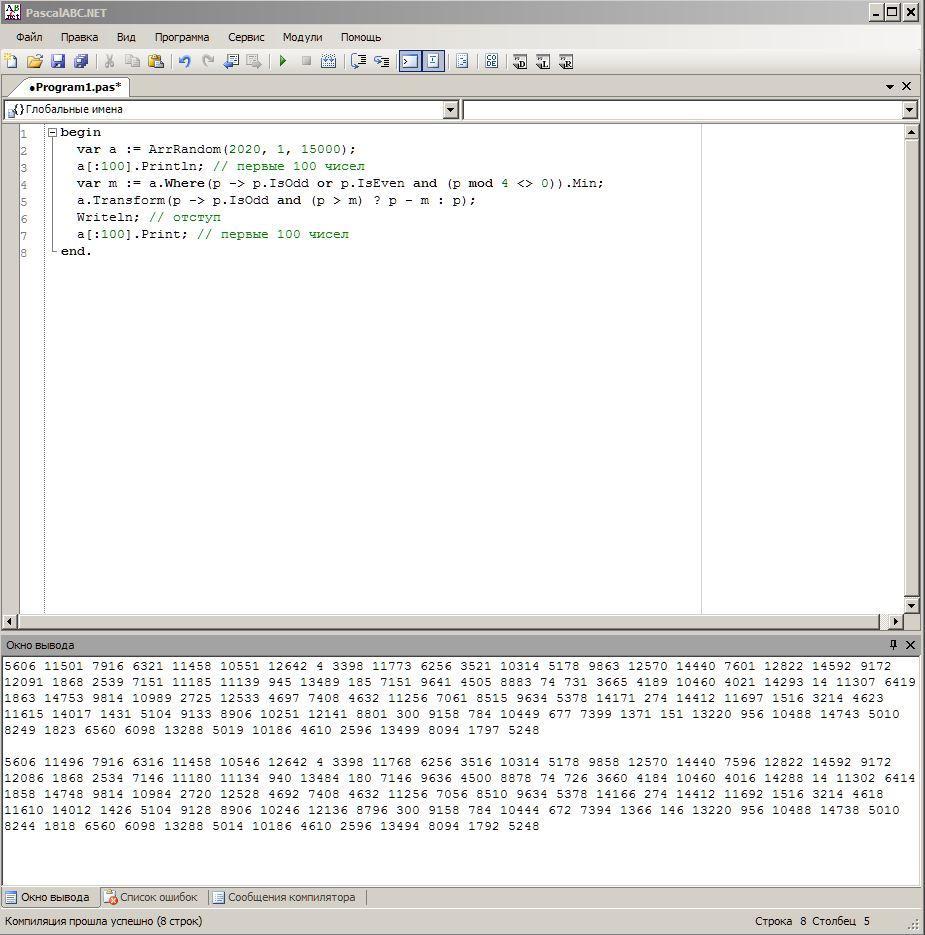
Task: Navigate backward icon in toolbar
Action: tap(231, 61)
